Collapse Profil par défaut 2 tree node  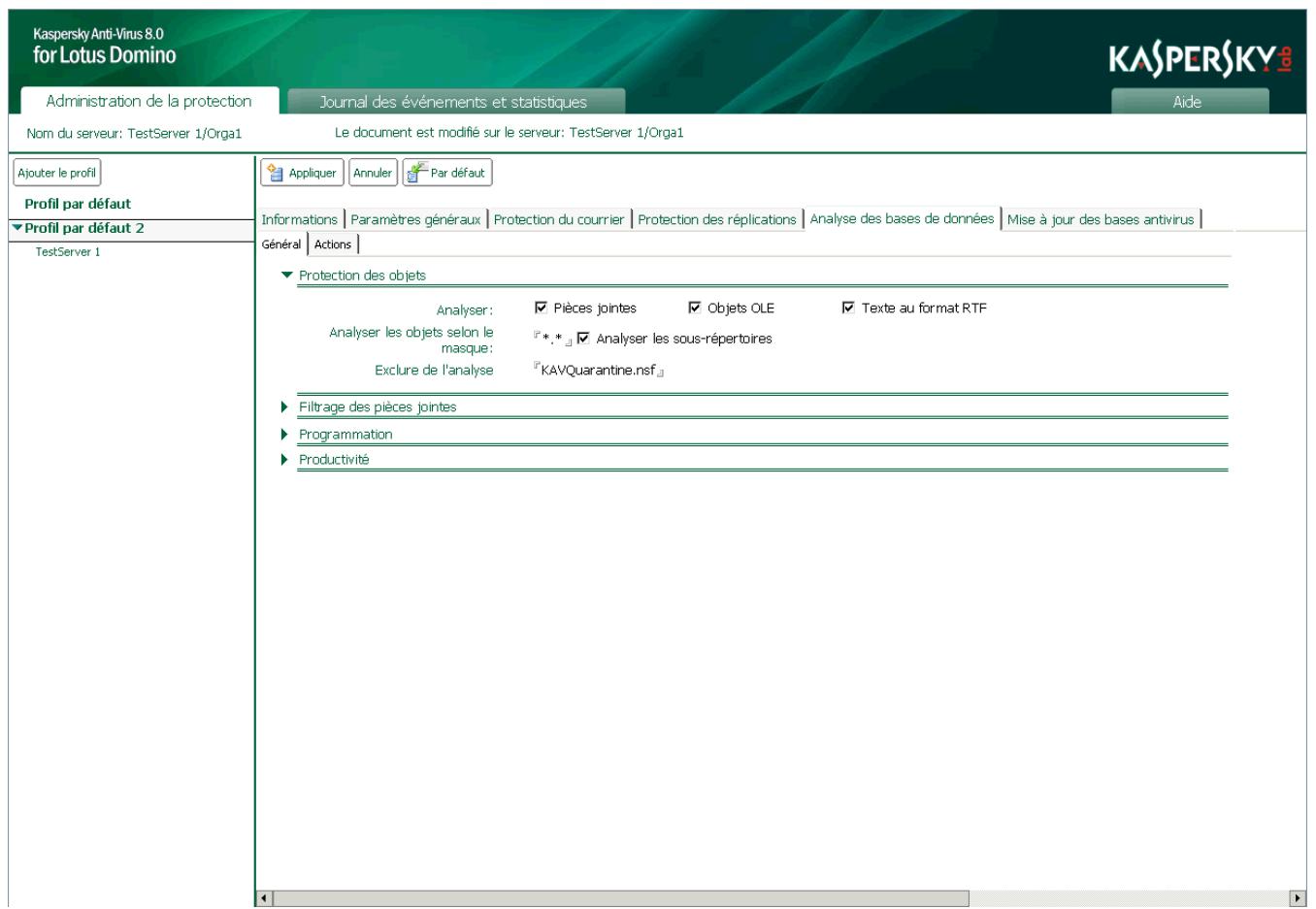(x=16, y=228)
